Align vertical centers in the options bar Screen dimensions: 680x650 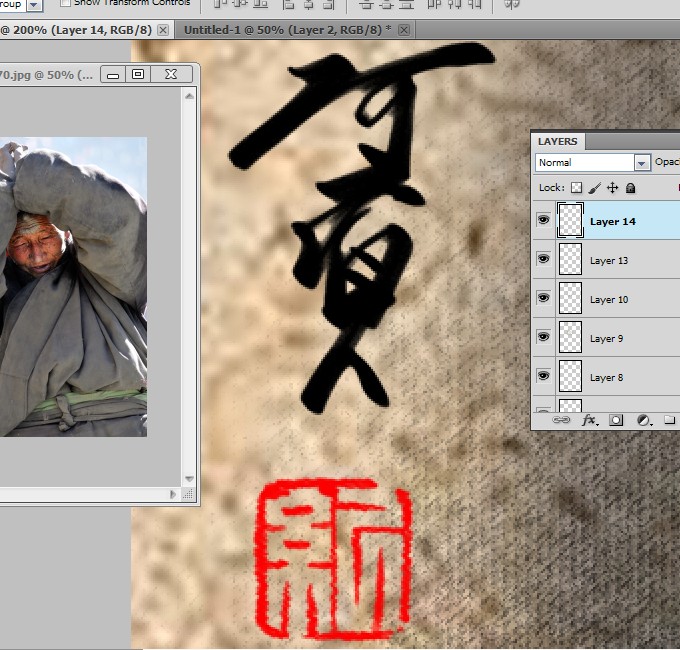[240, 4]
